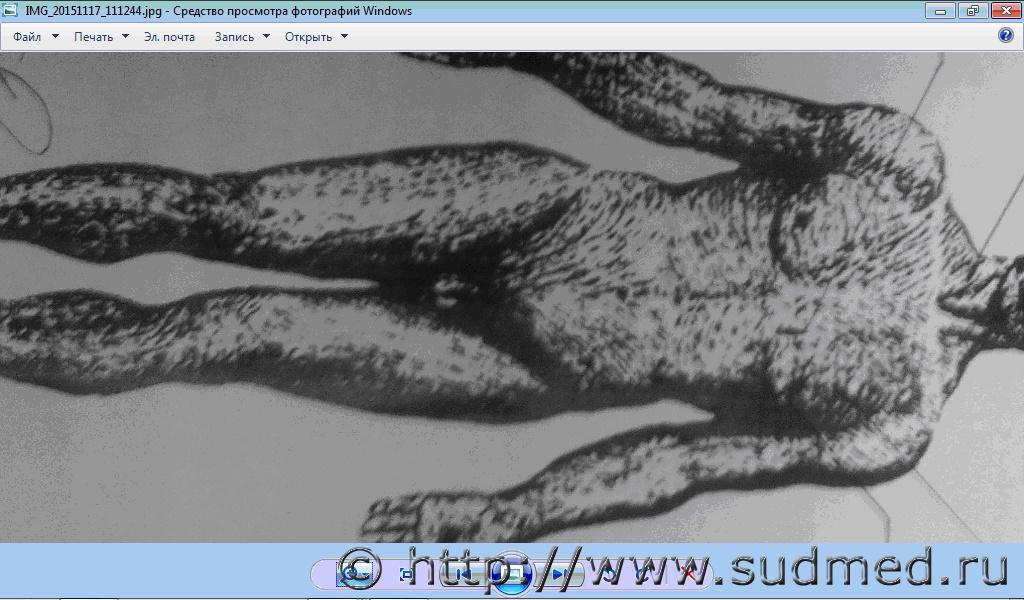This screenshot has width=1024, height=600.
Task: Rotate the photo counterclockwise
Action: 607,574
